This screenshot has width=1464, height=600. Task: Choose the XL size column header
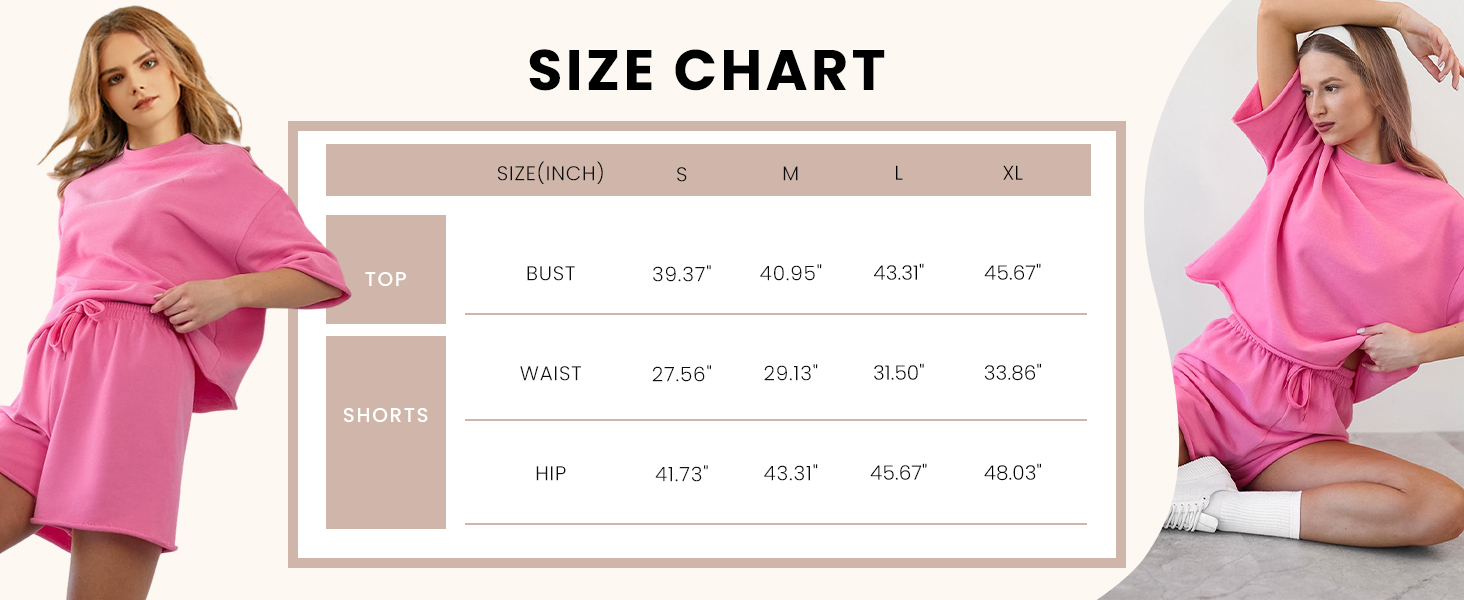click(x=1012, y=173)
